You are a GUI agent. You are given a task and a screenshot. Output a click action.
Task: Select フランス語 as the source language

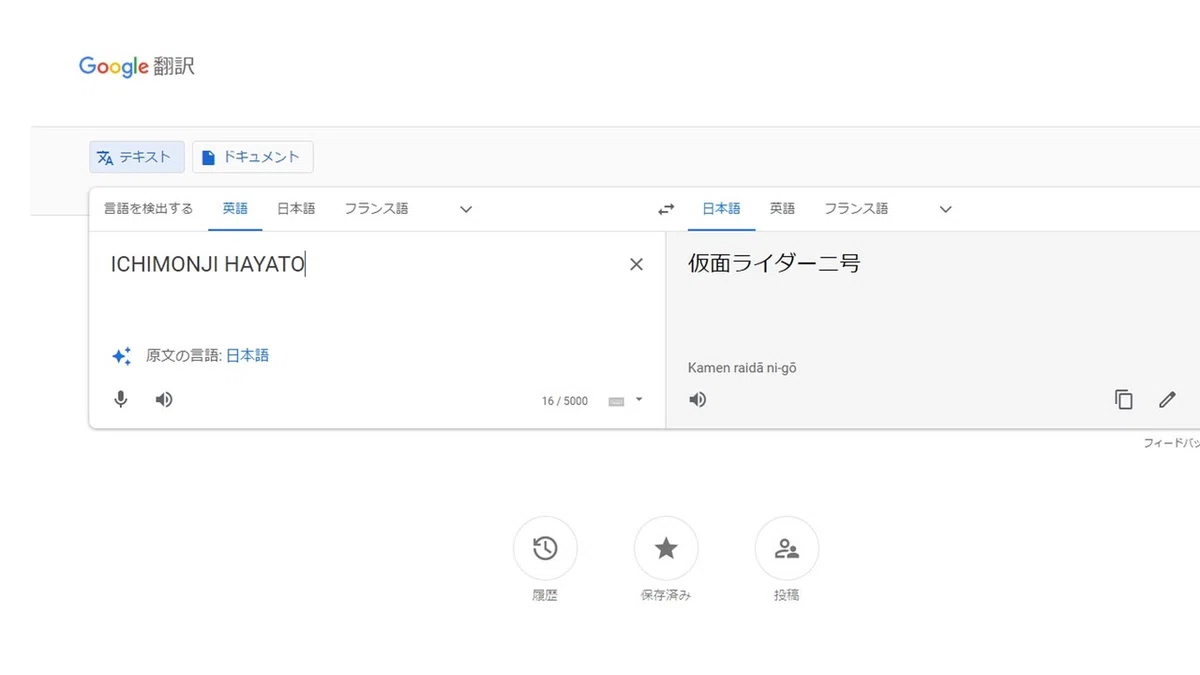click(x=376, y=209)
